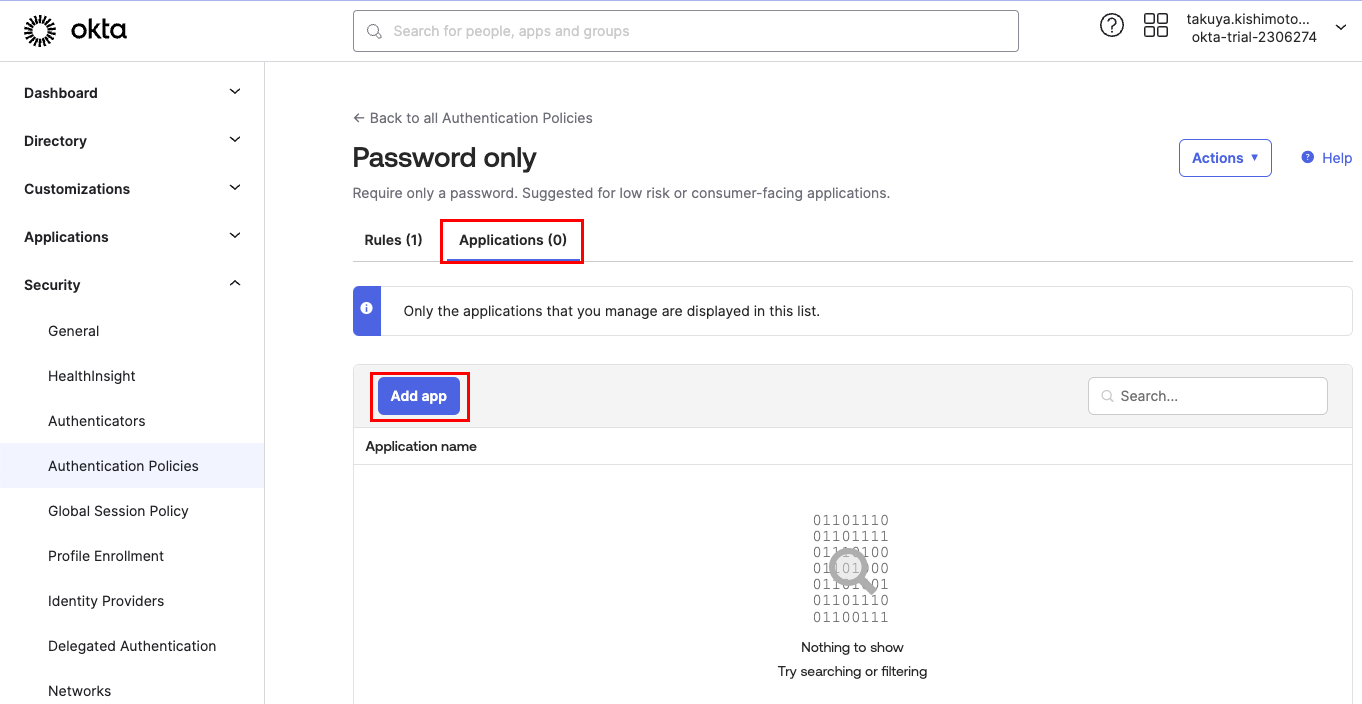Click the back arrow to Authentication Policies
Screen dimensions: 1362x704
[x=359, y=118]
